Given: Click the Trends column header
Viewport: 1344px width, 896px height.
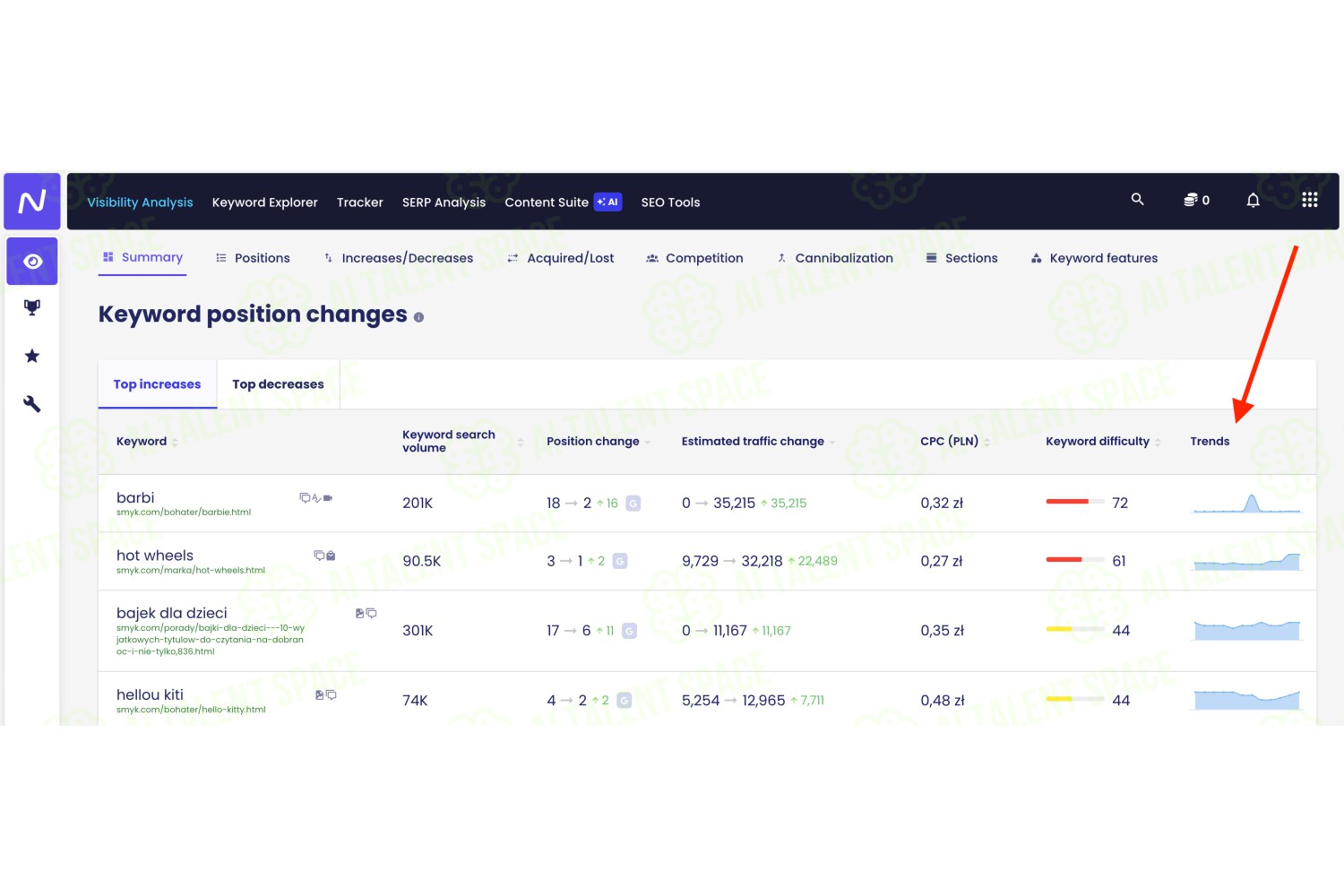Looking at the screenshot, I should tap(1210, 442).
